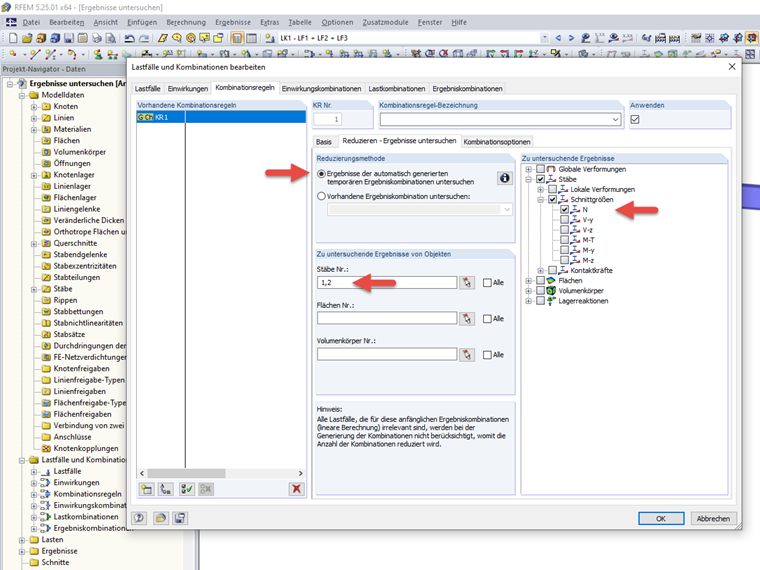Click the rename combination rule A-B icon
The image size is (760, 570).
coord(166,489)
